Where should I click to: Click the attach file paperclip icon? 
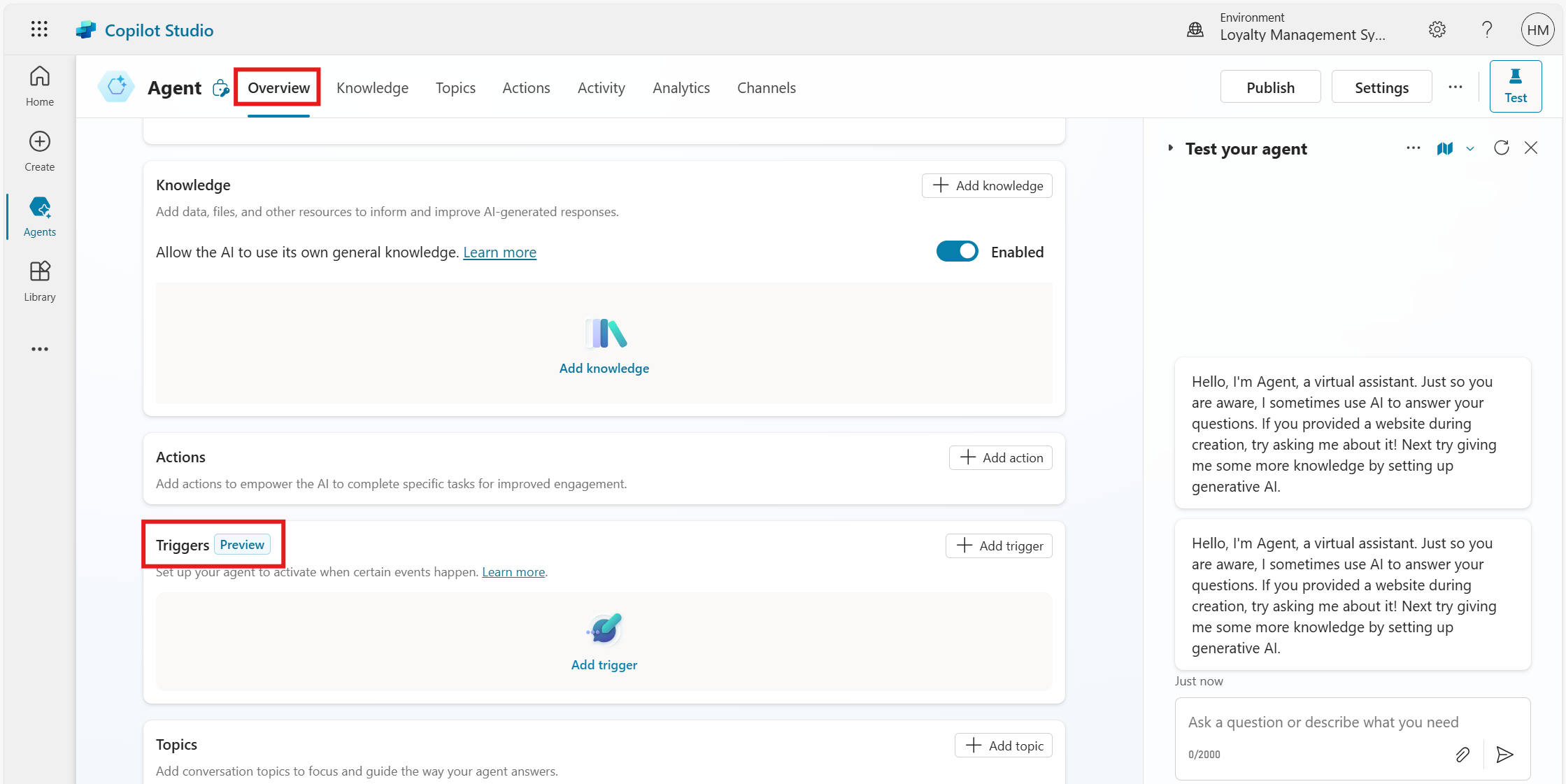tap(1462, 755)
